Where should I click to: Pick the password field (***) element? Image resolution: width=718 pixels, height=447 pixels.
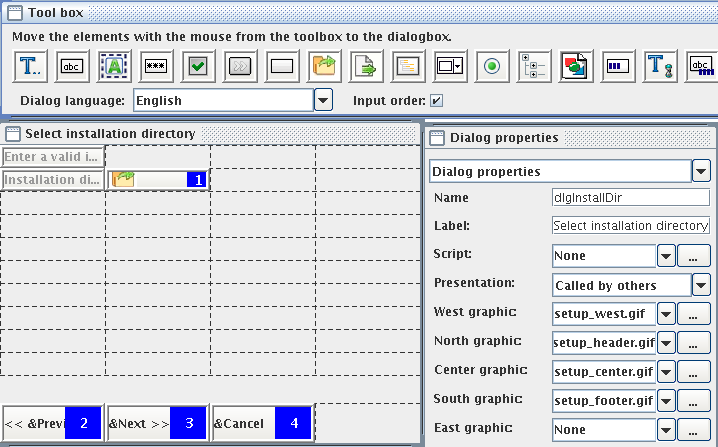coord(155,67)
